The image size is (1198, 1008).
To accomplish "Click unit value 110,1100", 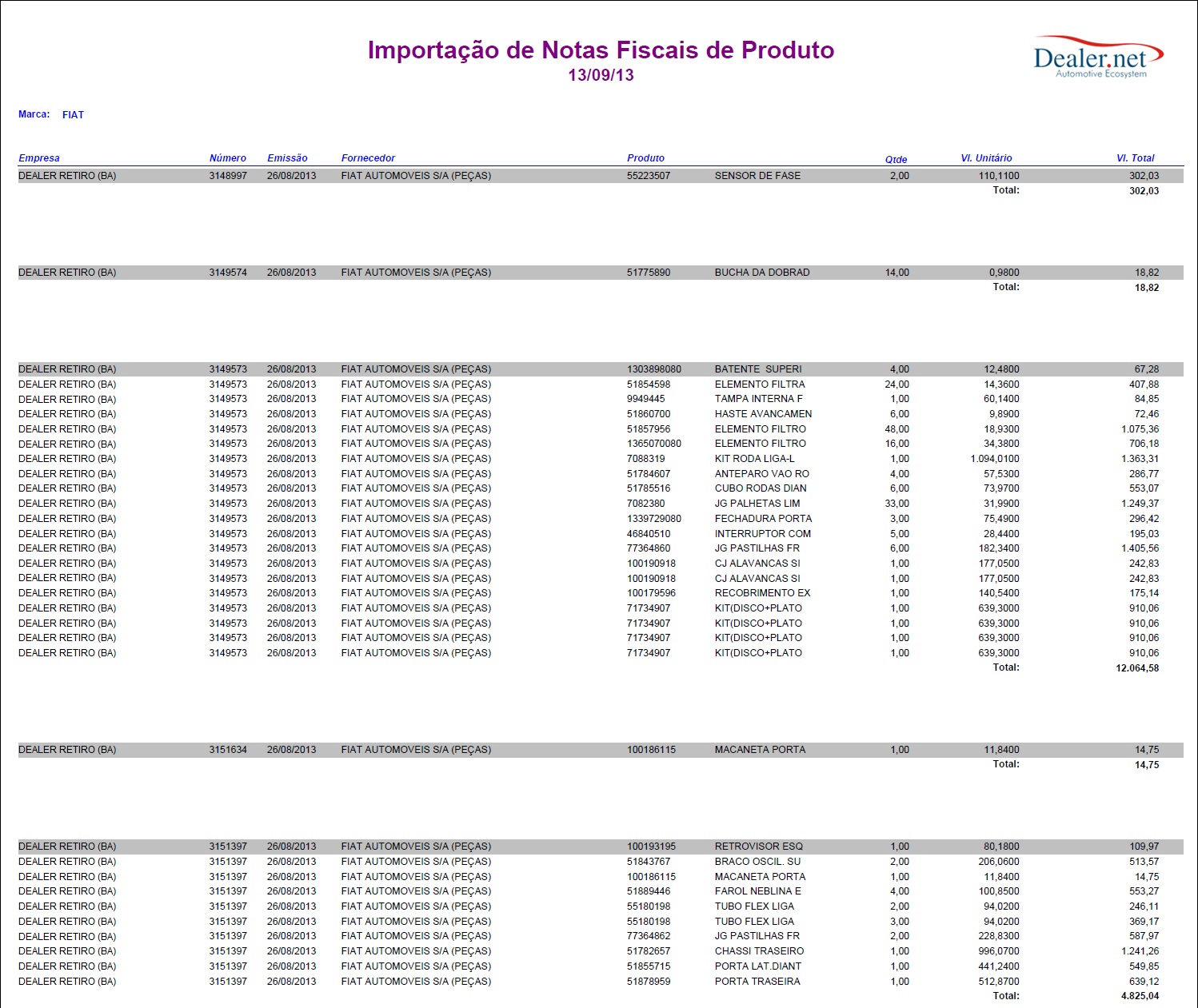I will point(999,176).
